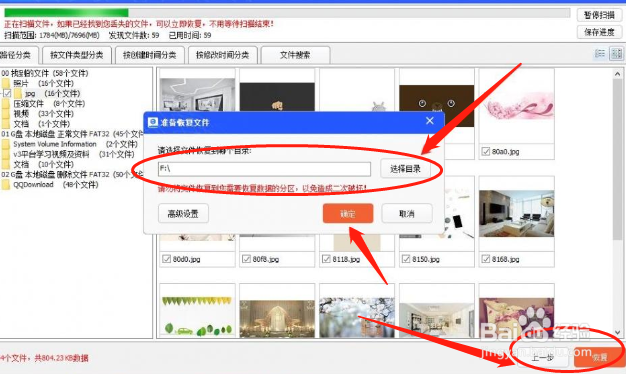Select 01 G盘 本地磁盘 正常文件 row
The height and width of the screenshot is (374, 626).
coord(72,134)
